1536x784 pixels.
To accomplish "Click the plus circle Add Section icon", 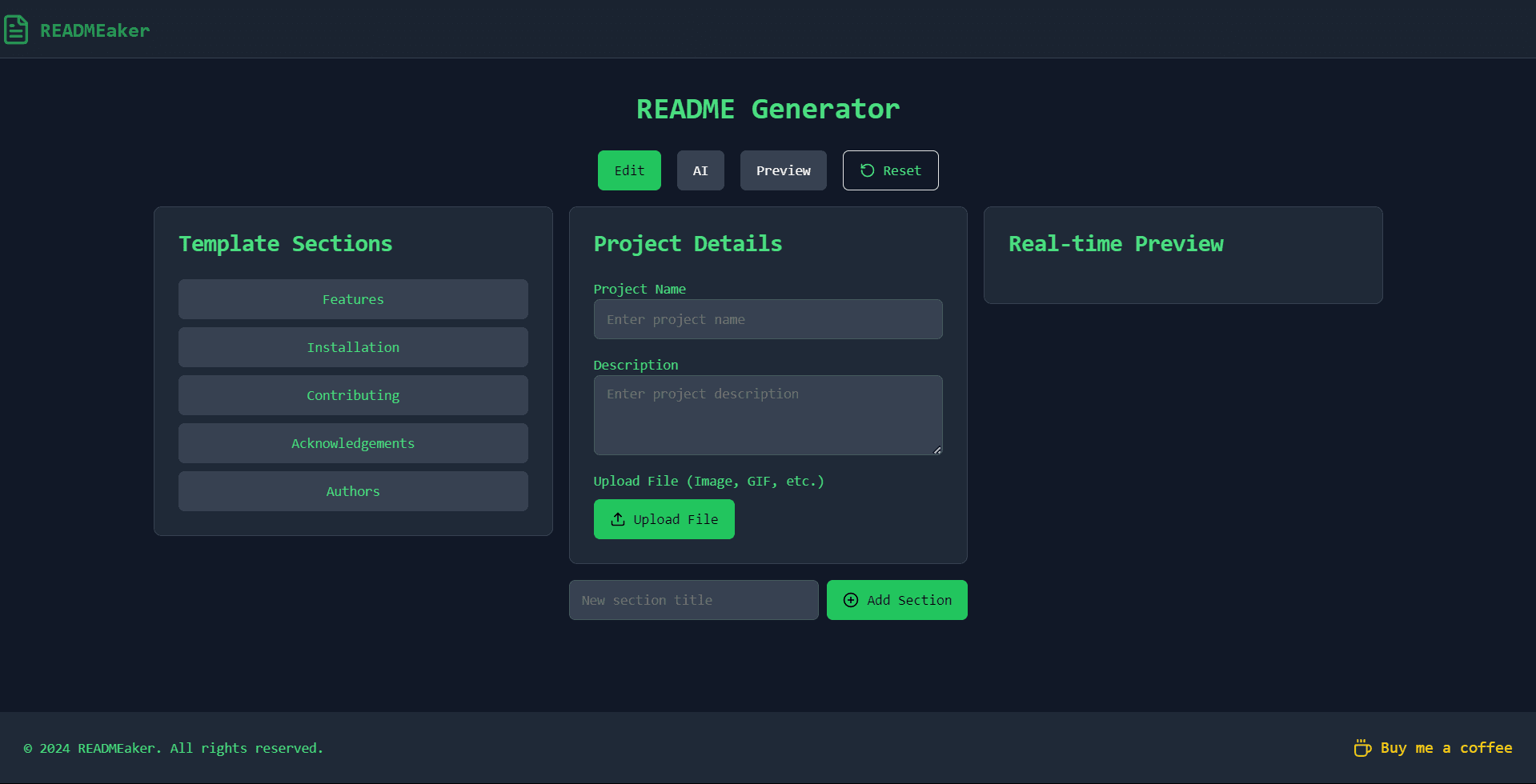I will (x=851, y=600).
